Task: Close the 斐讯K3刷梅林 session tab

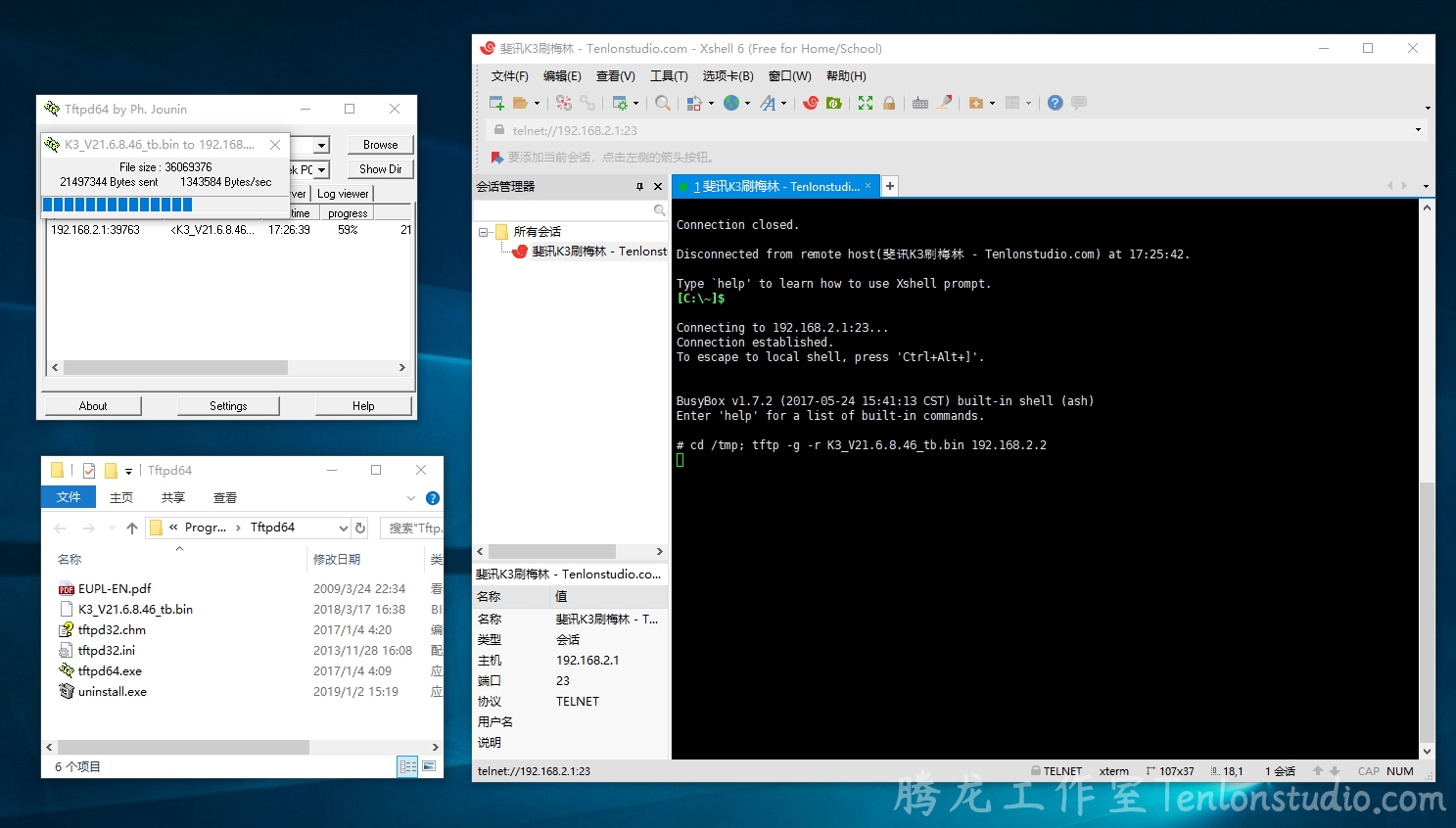Action: pos(868,186)
